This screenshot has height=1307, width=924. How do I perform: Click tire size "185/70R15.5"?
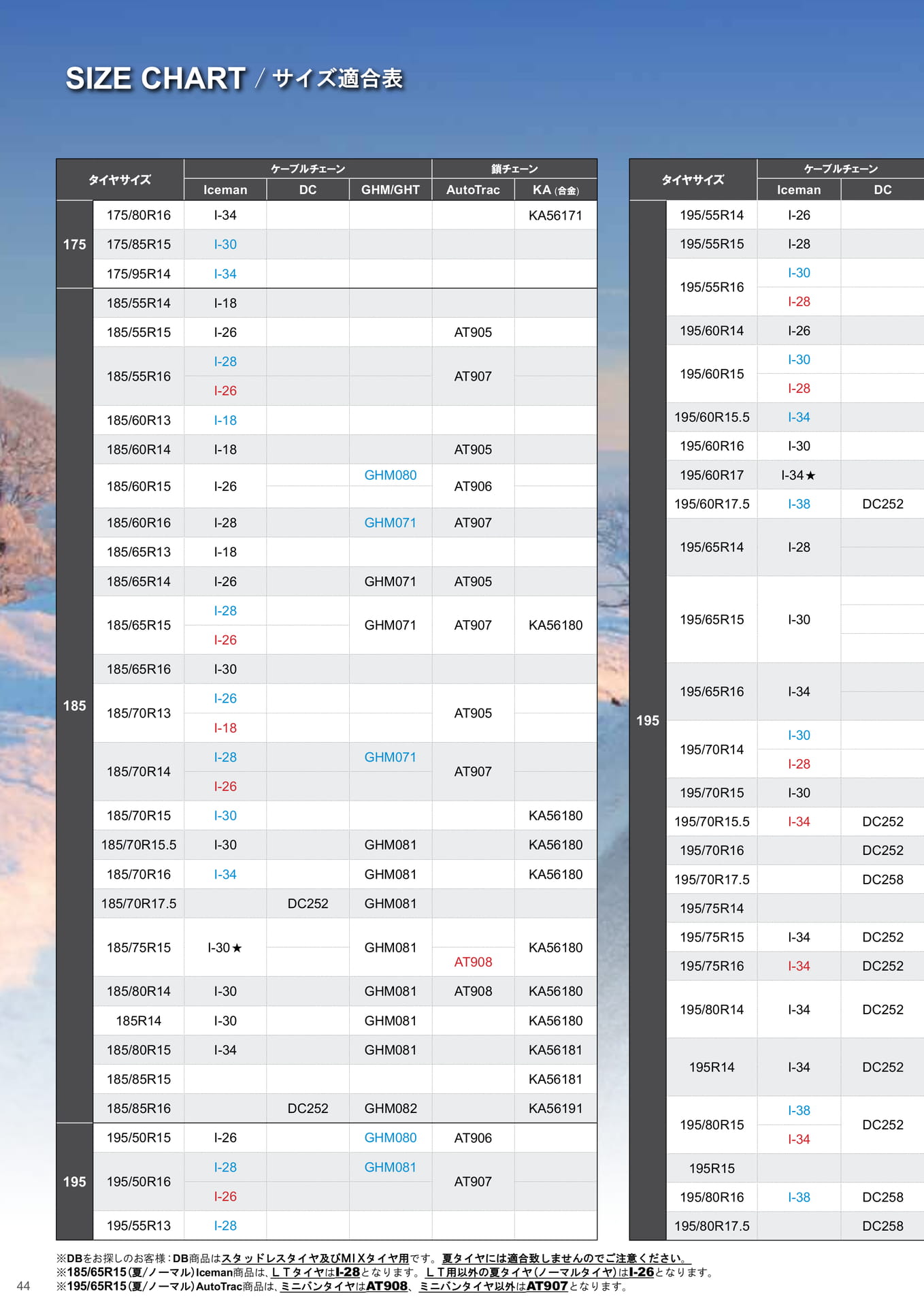pos(139,845)
